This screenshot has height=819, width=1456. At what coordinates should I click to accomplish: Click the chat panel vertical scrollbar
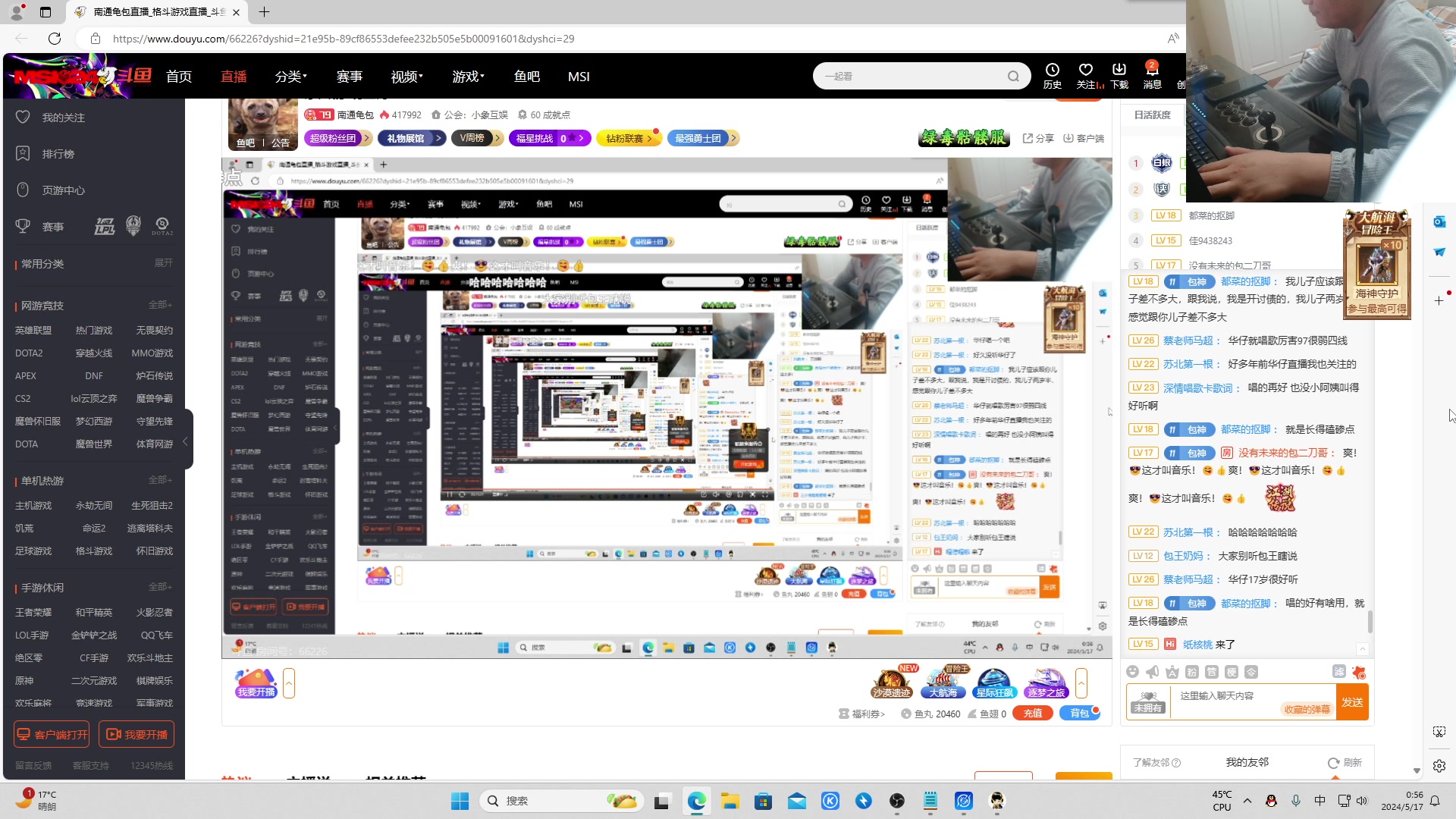click(x=1370, y=621)
